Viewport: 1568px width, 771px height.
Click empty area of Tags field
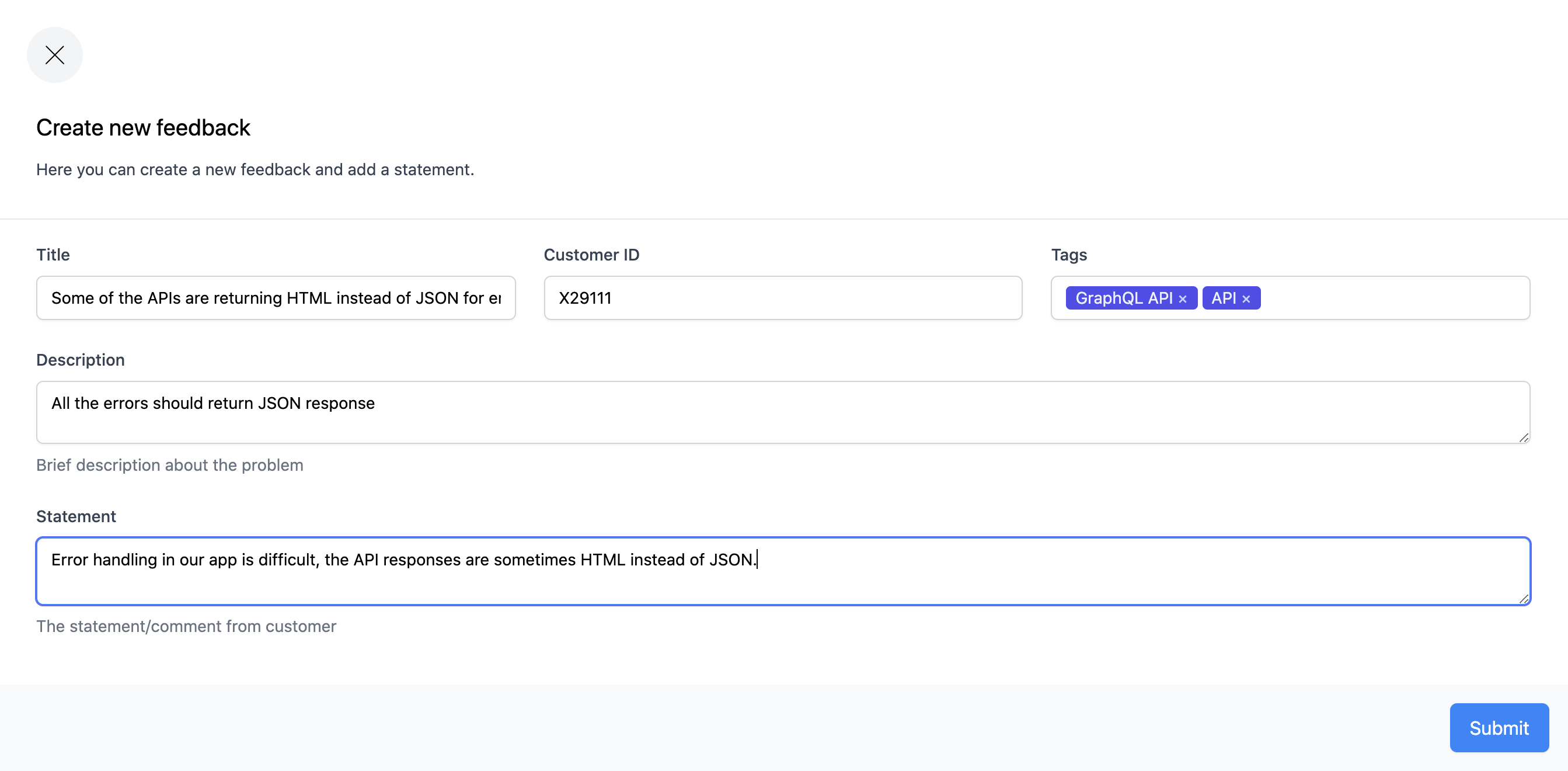pyautogui.click(x=1394, y=298)
